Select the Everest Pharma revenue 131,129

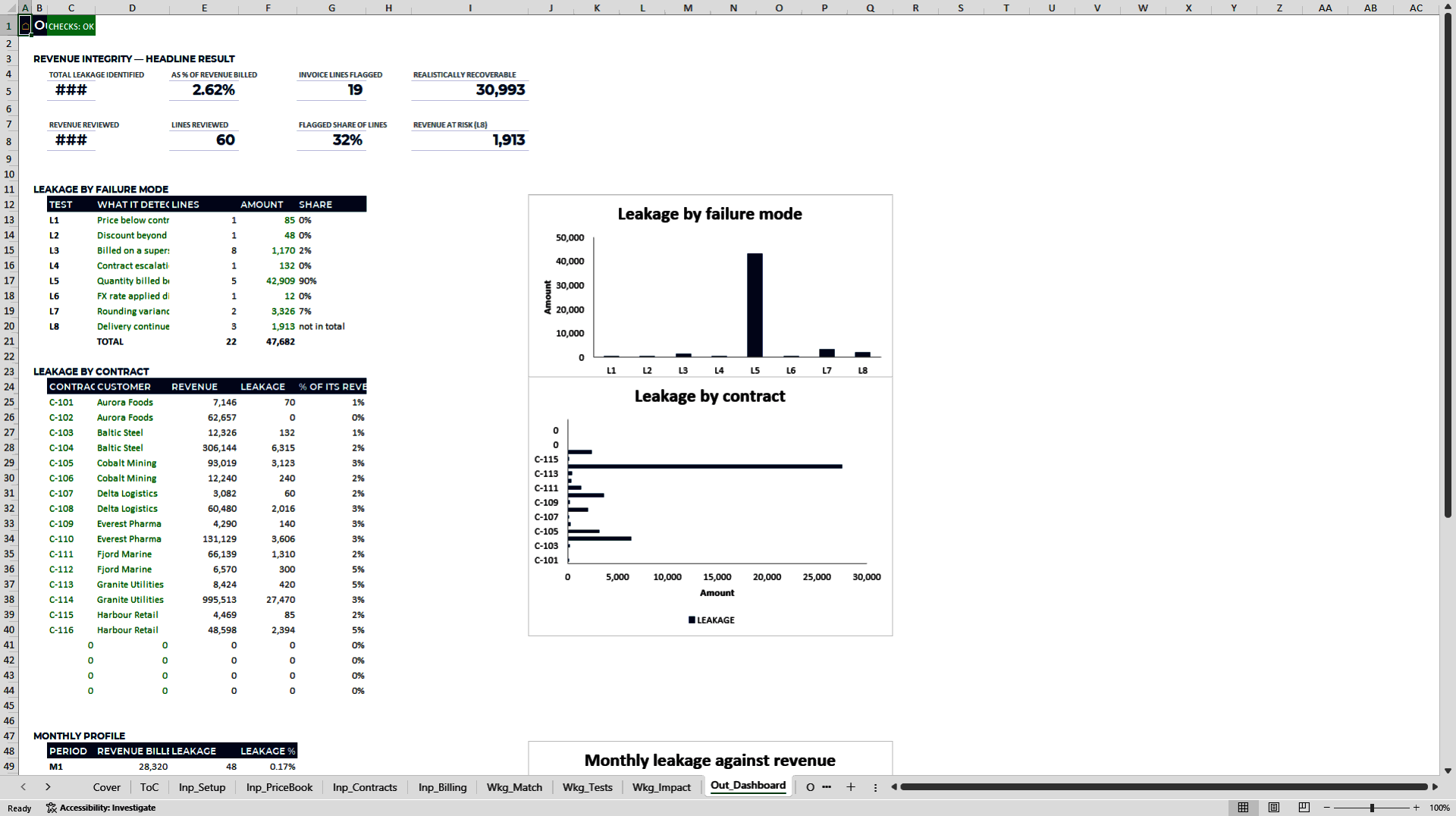pyautogui.click(x=204, y=538)
